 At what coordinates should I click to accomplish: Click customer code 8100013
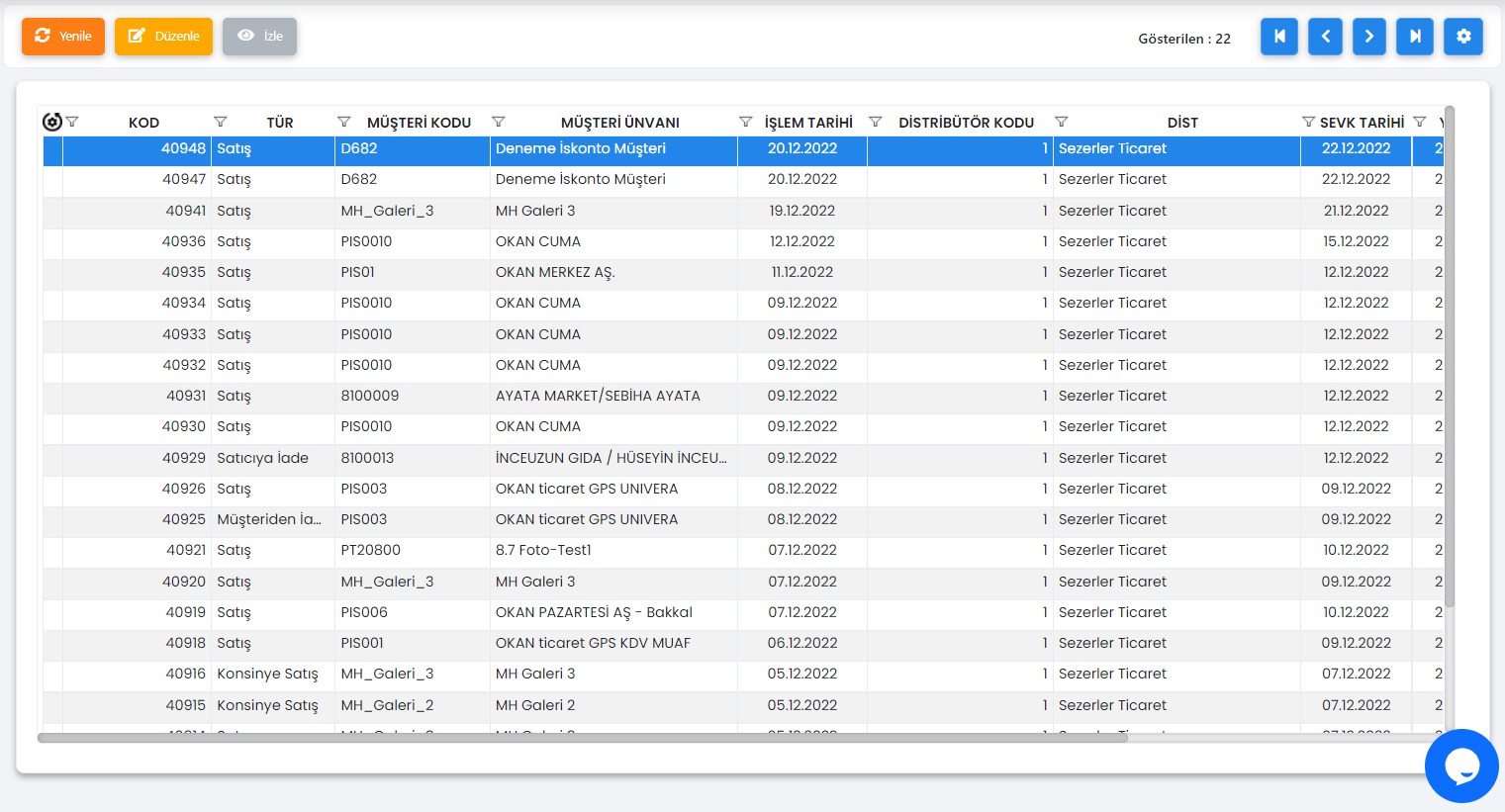pyautogui.click(x=367, y=458)
